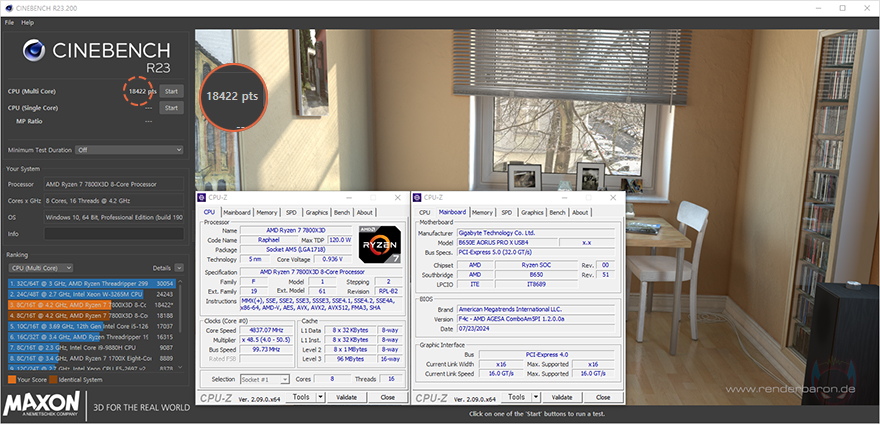Image resolution: width=880 pixels, height=424 pixels.
Task: Click the Core Speed 4837.07 MHz value
Action: [x=267, y=330]
